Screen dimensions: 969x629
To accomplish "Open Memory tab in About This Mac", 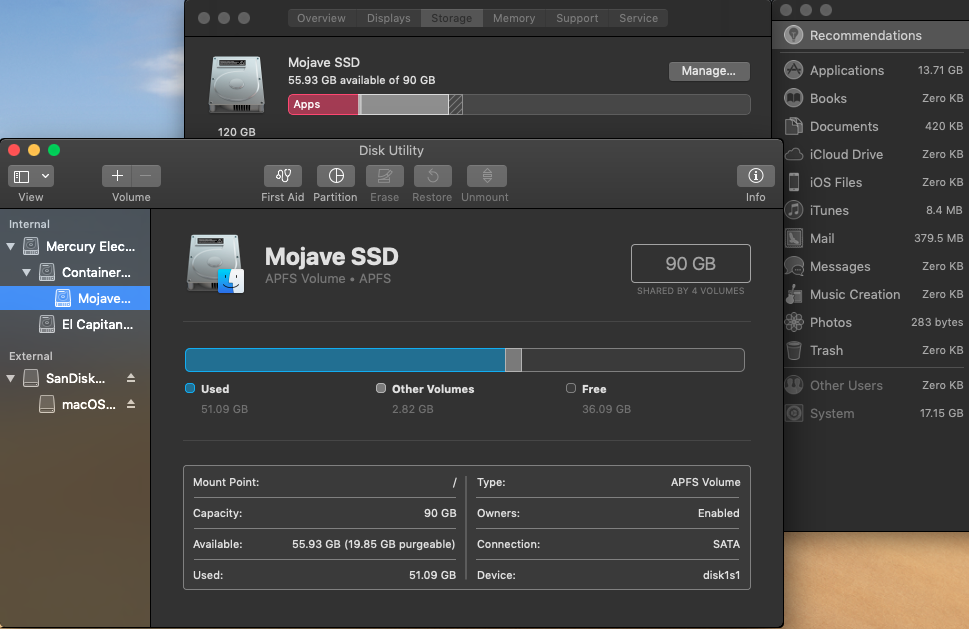I will [514, 18].
